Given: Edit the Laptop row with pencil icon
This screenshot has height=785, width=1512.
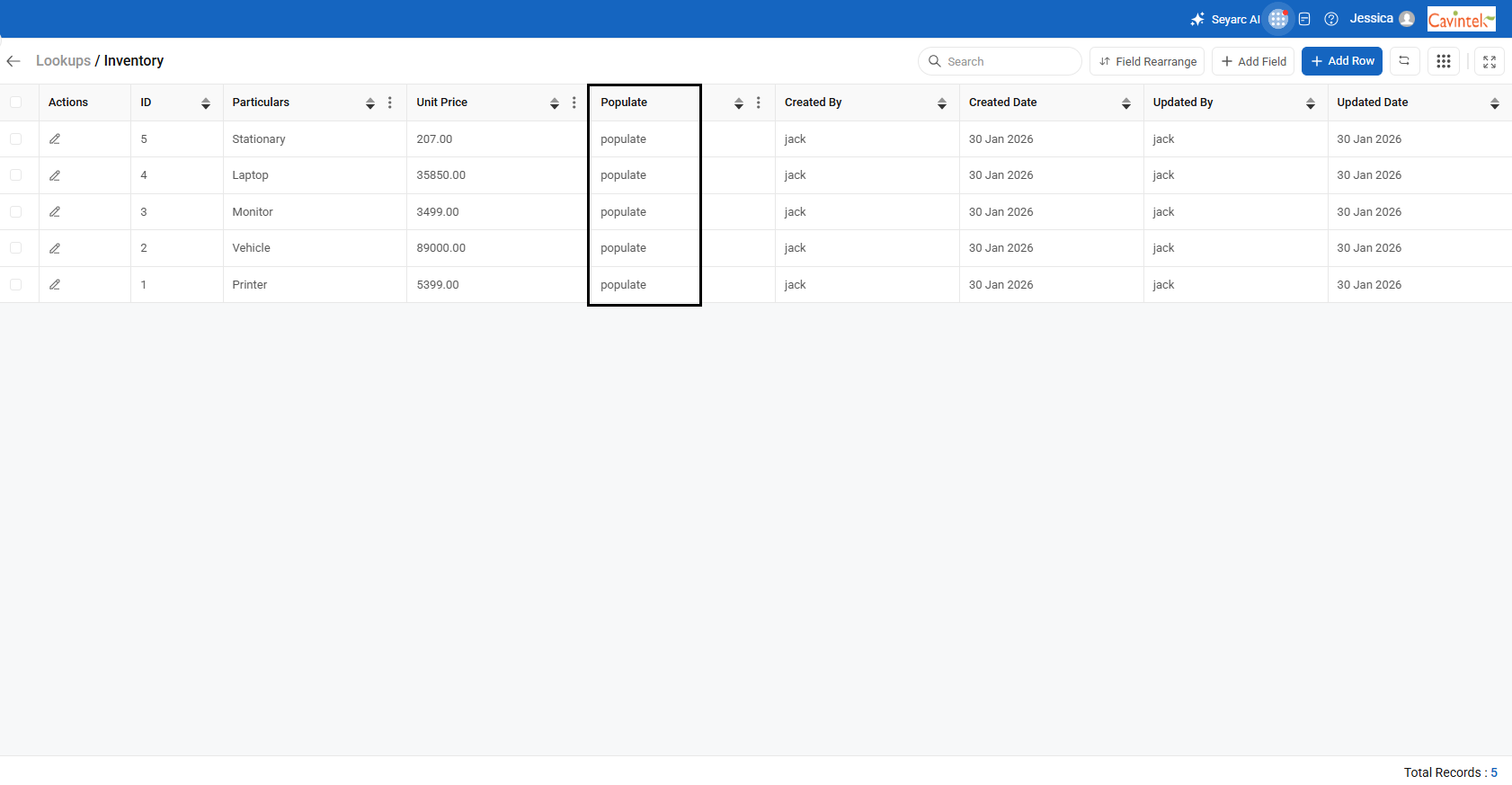Looking at the screenshot, I should [55, 175].
